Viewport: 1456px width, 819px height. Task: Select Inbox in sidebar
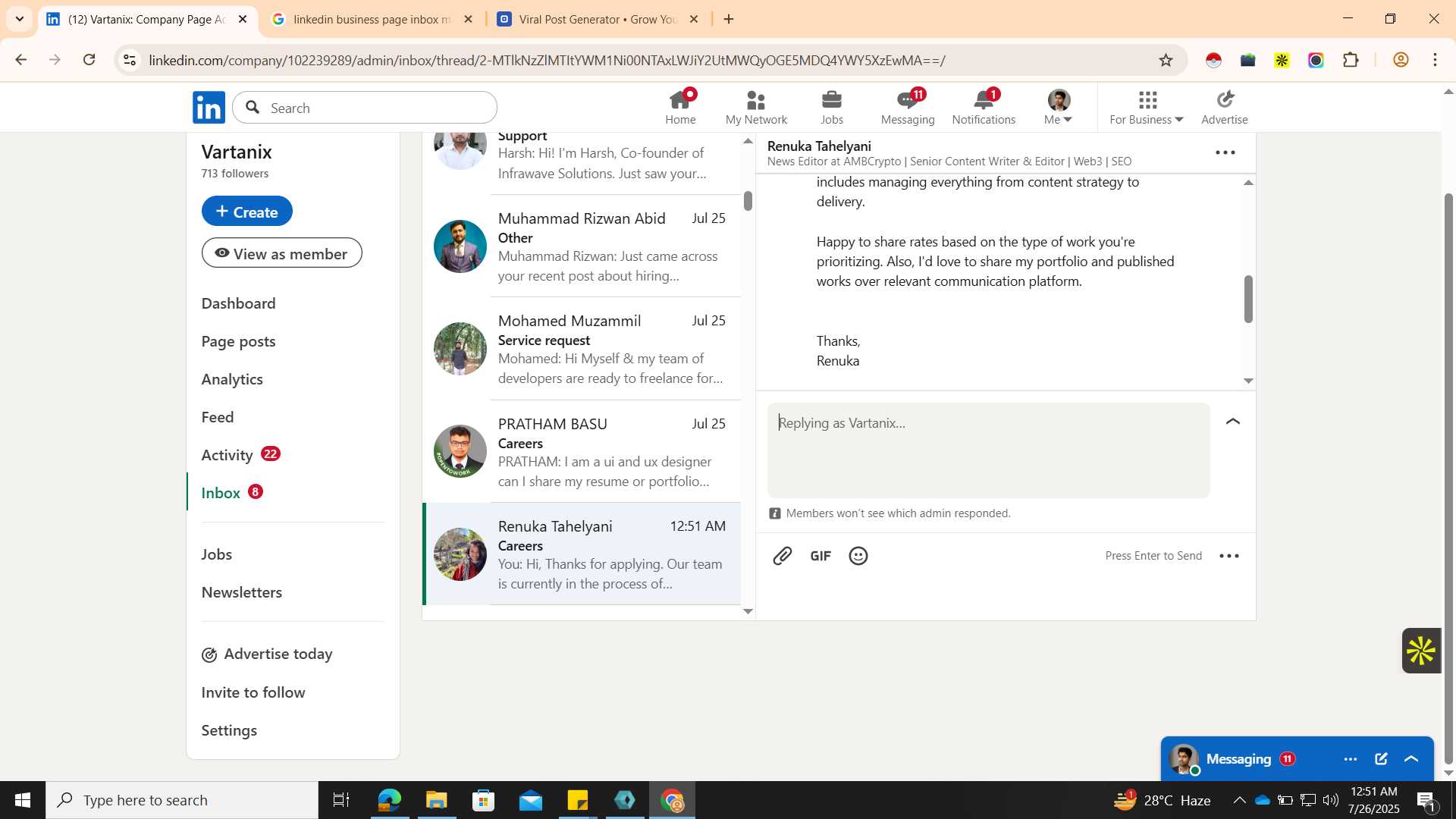(232, 493)
